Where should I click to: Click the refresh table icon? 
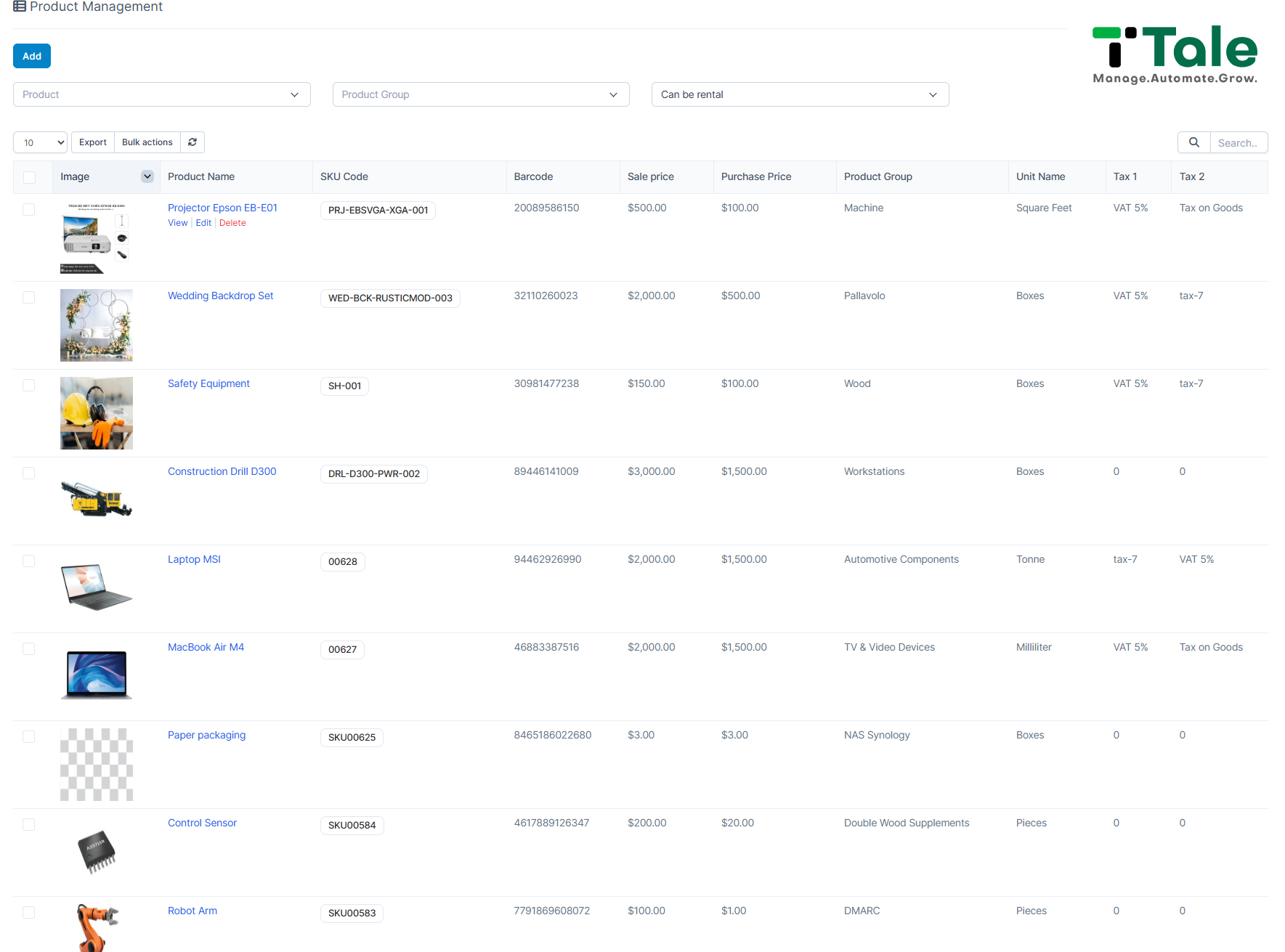192,142
